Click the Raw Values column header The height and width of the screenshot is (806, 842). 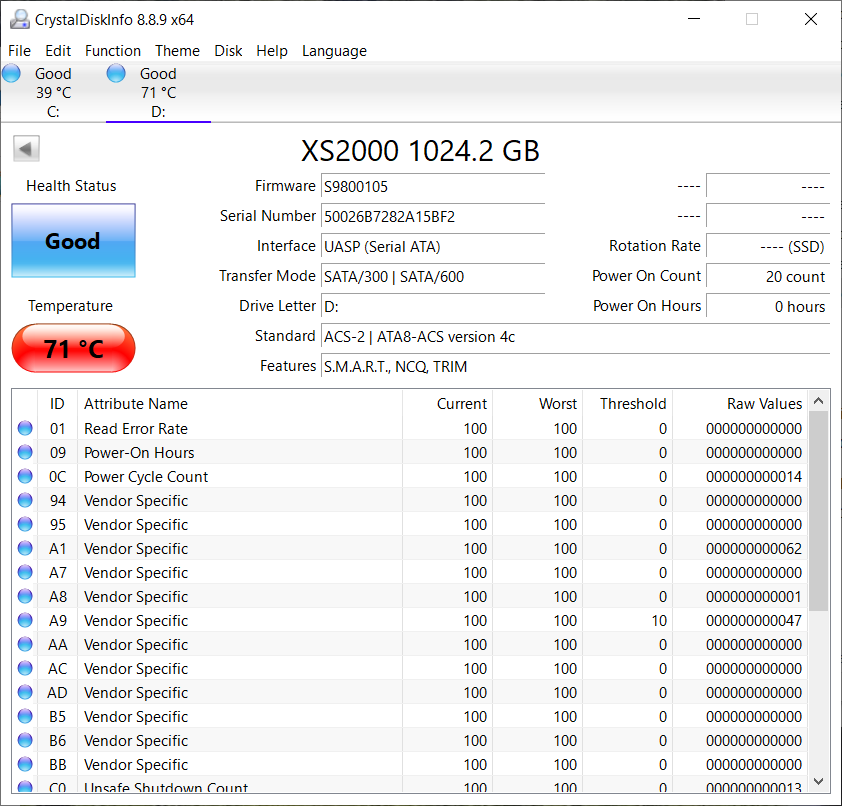764,404
